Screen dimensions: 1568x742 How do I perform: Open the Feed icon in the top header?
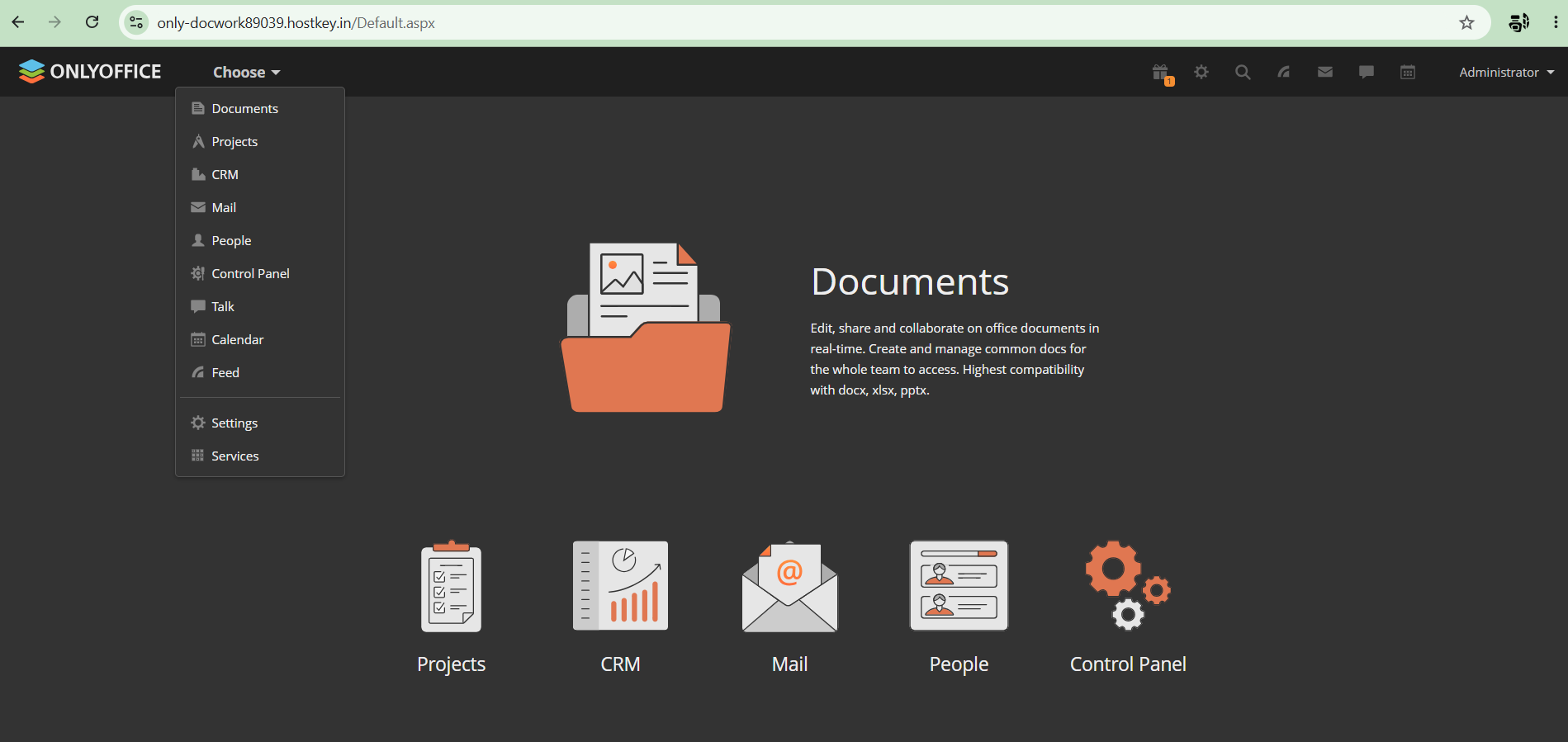[1284, 72]
